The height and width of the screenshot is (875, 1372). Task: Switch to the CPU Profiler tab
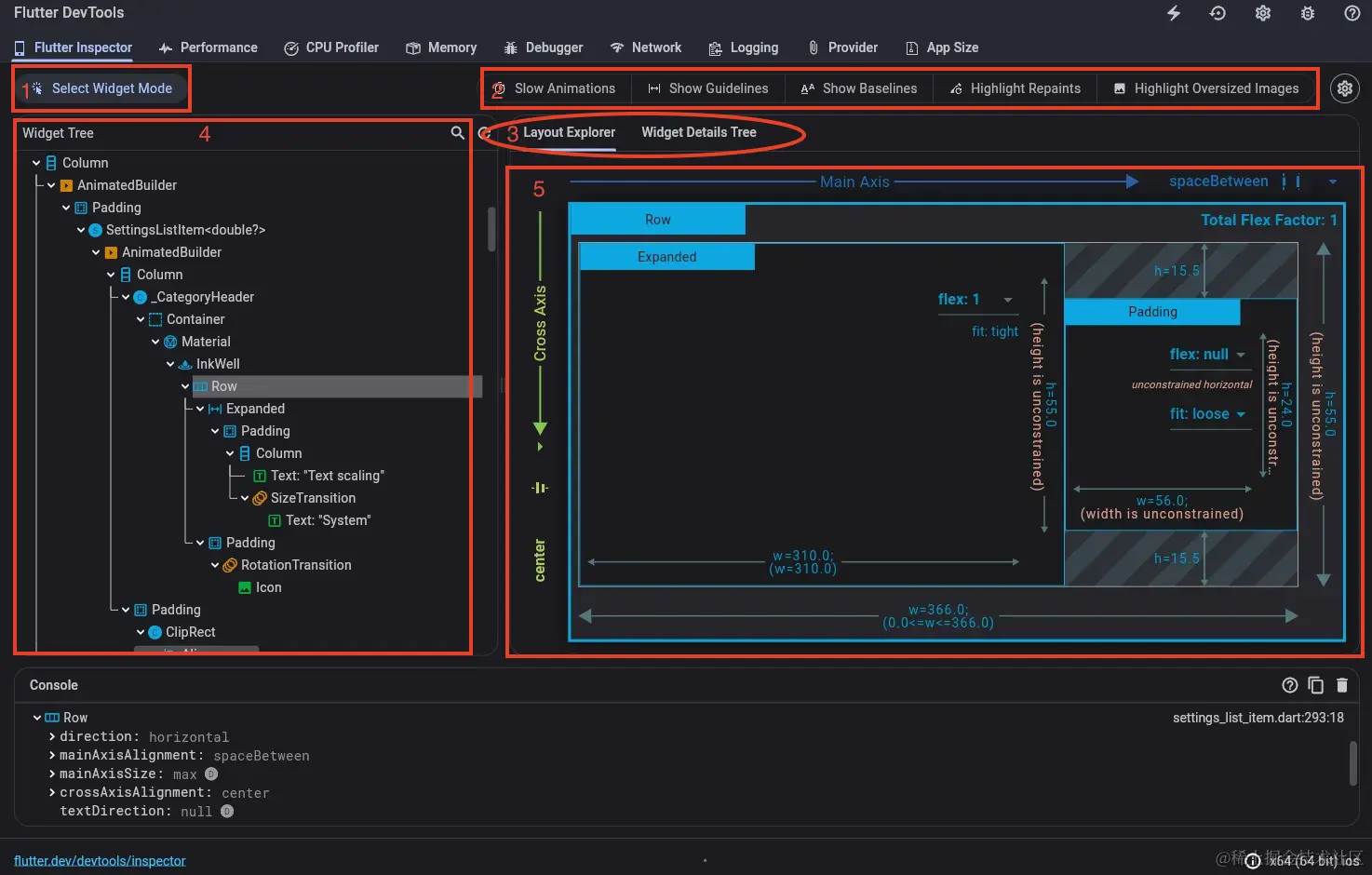331,47
